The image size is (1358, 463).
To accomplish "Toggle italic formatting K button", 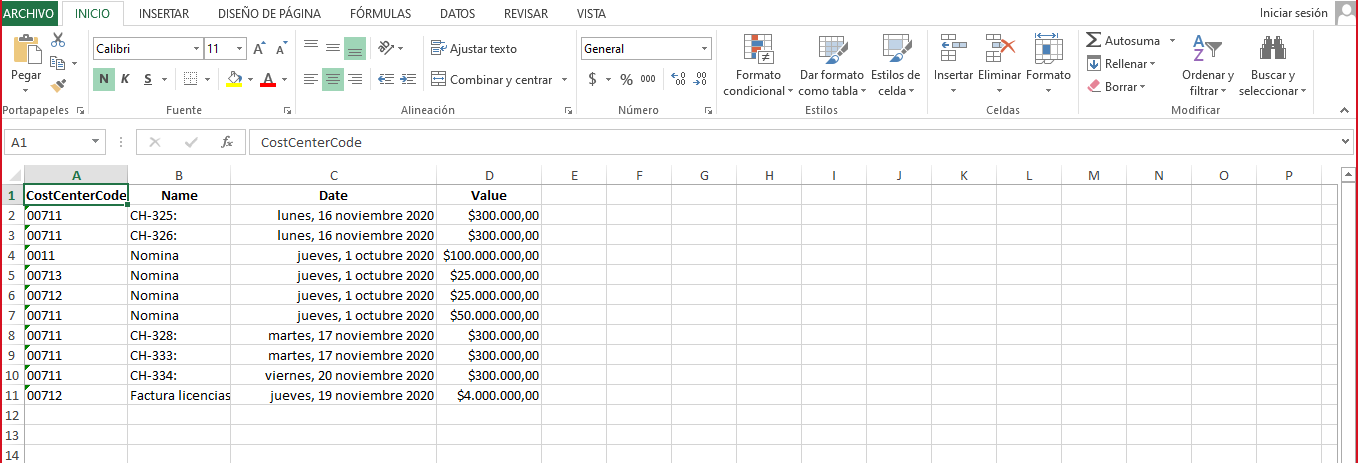I will pyautogui.click(x=126, y=79).
